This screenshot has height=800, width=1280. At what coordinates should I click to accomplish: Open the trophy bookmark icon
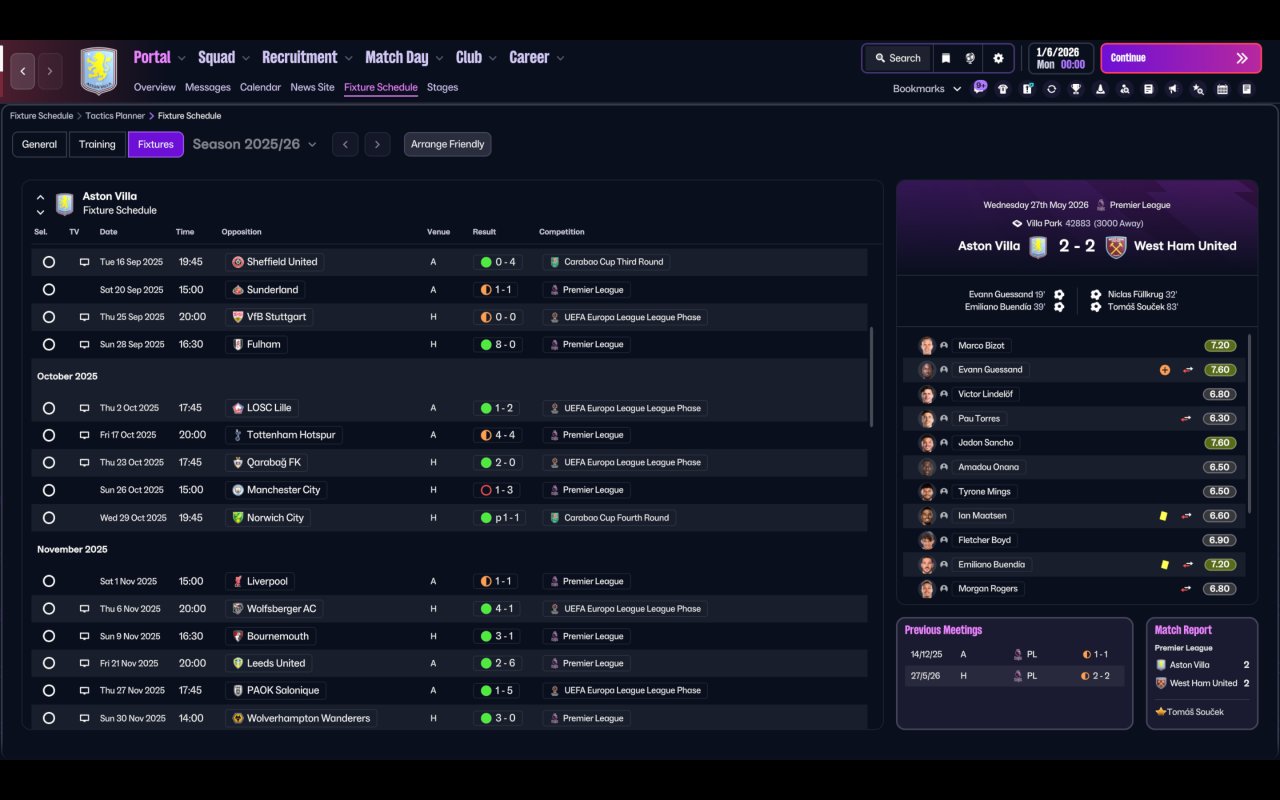(x=1076, y=89)
